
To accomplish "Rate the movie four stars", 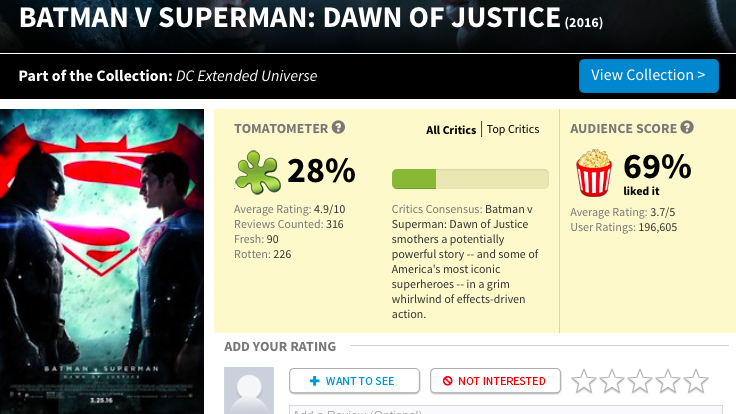I will (668, 381).
